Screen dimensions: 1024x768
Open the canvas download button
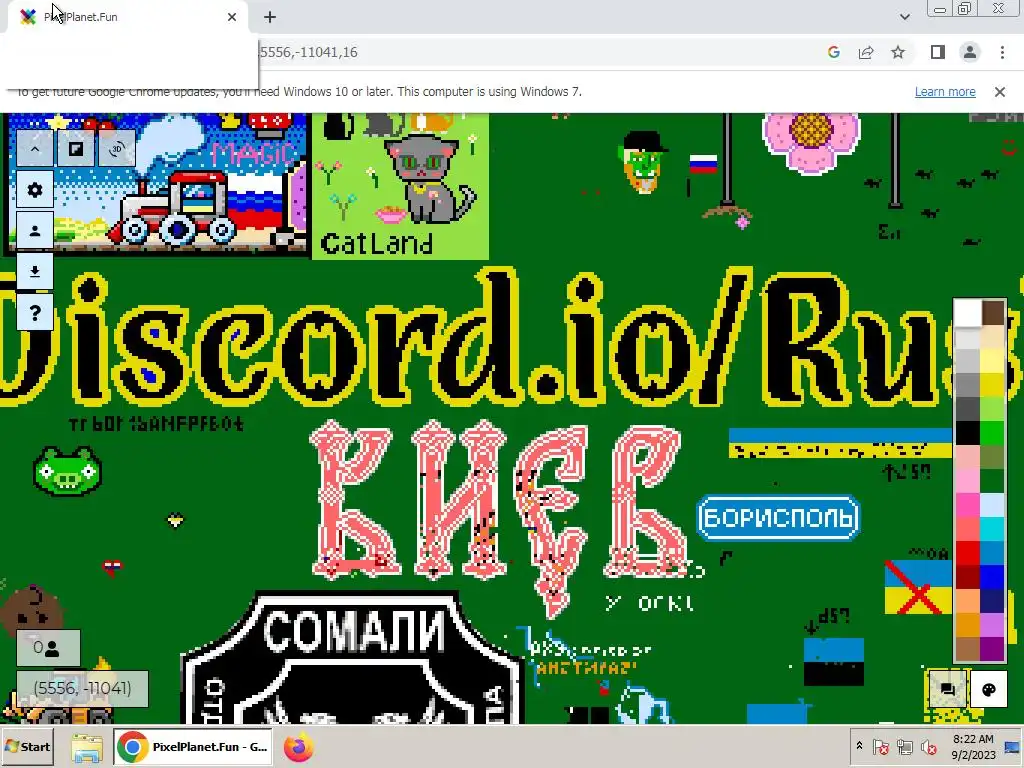coord(35,272)
